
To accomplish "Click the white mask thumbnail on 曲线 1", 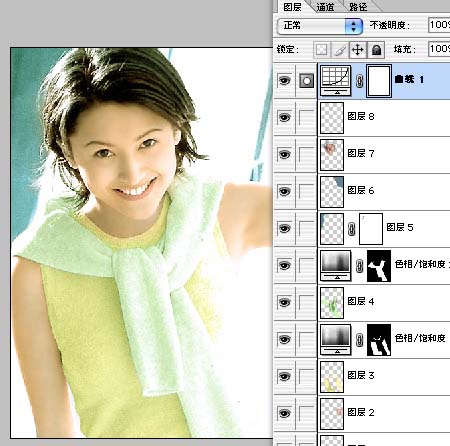I will pyautogui.click(x=379, y=81).
